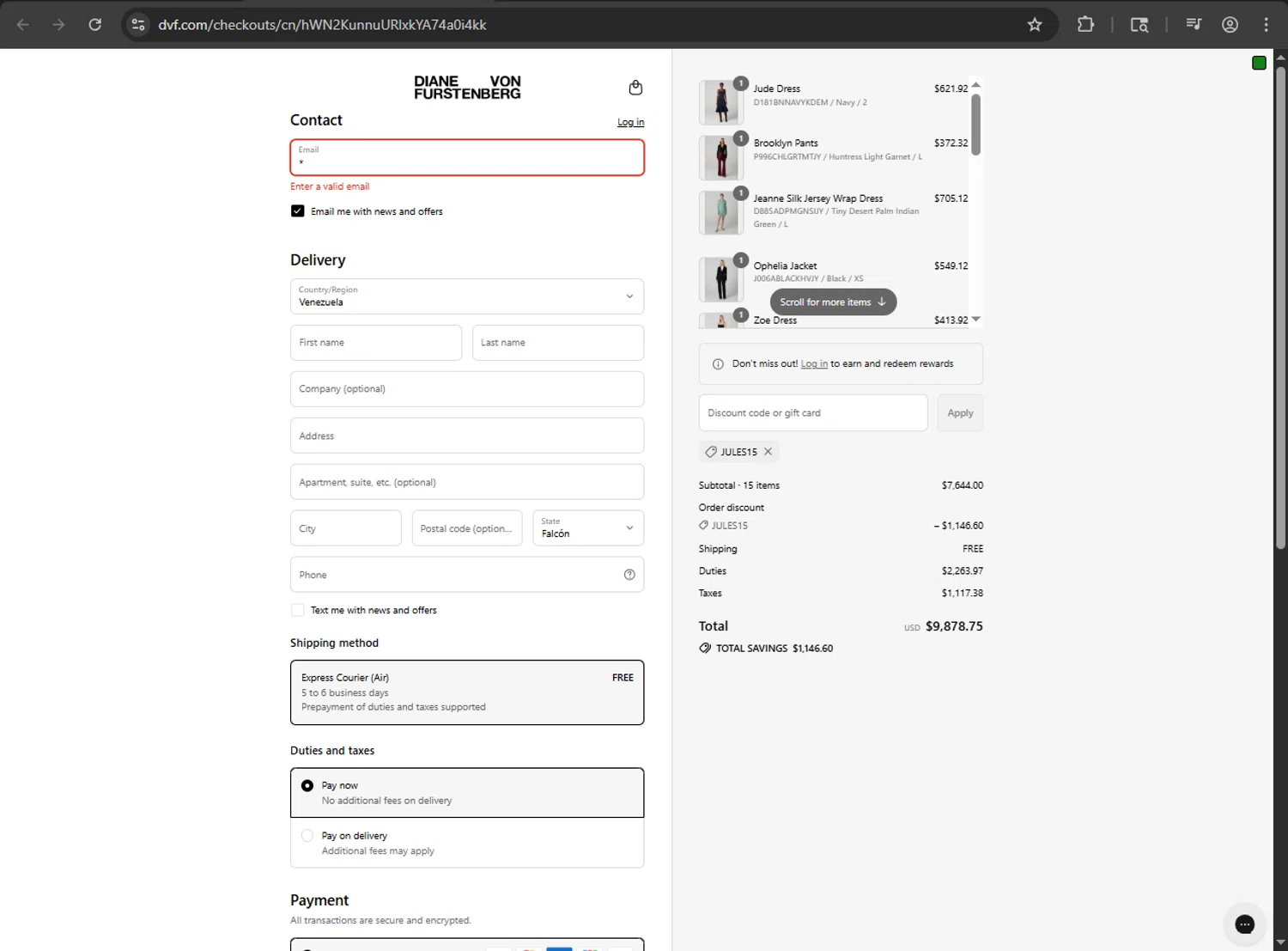1288x951 pixels.
Task: Click the Discount code or gift card field
Action: 813,413
